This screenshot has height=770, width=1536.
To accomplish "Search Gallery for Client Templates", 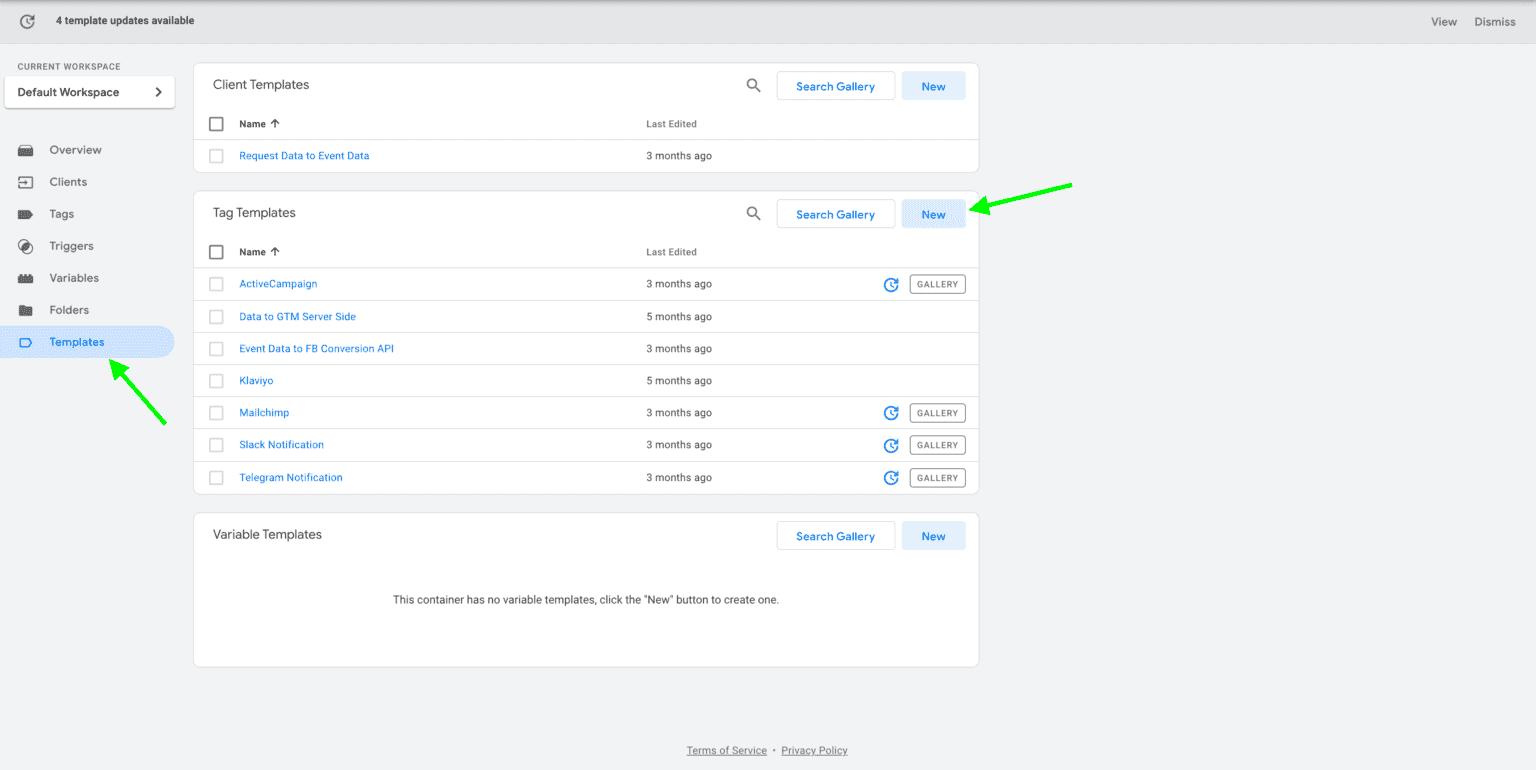I will 835,86.
